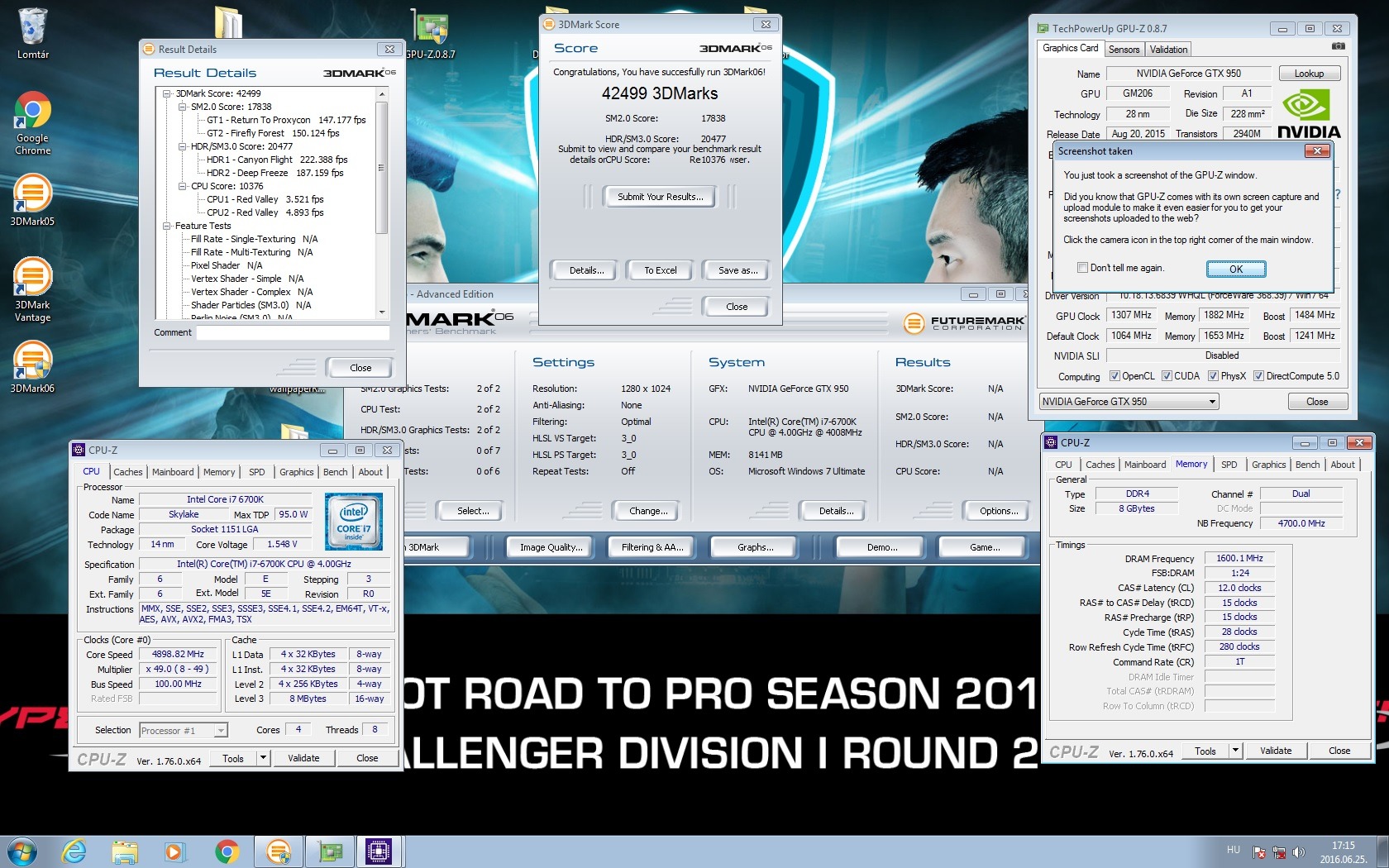1389x868 pixels.
Task: Click the Intel Core i7 badge in CPU-Z
Action: click(354, 522)
